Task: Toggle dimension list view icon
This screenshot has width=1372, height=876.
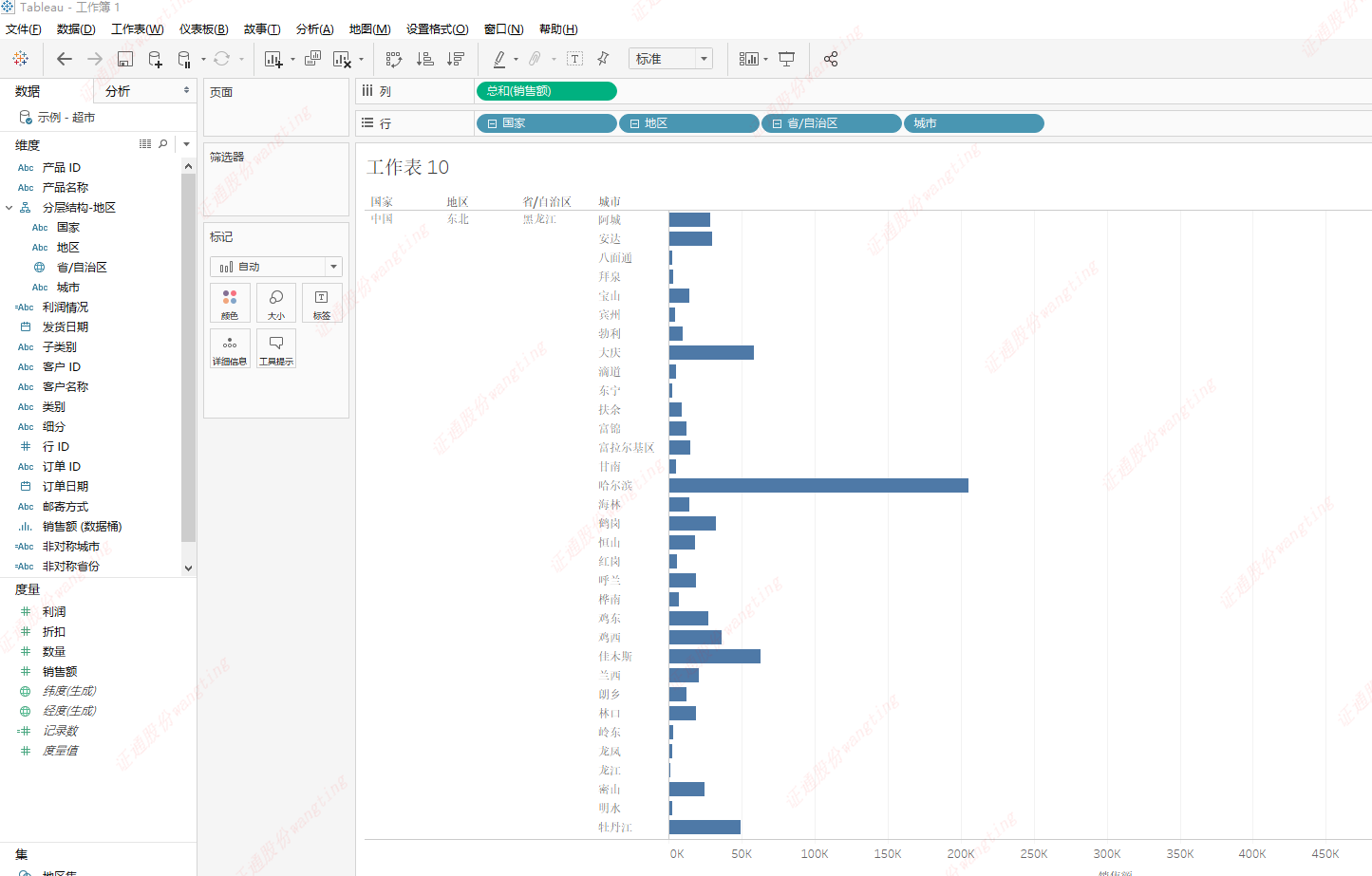Action: [x=145, y=144]
